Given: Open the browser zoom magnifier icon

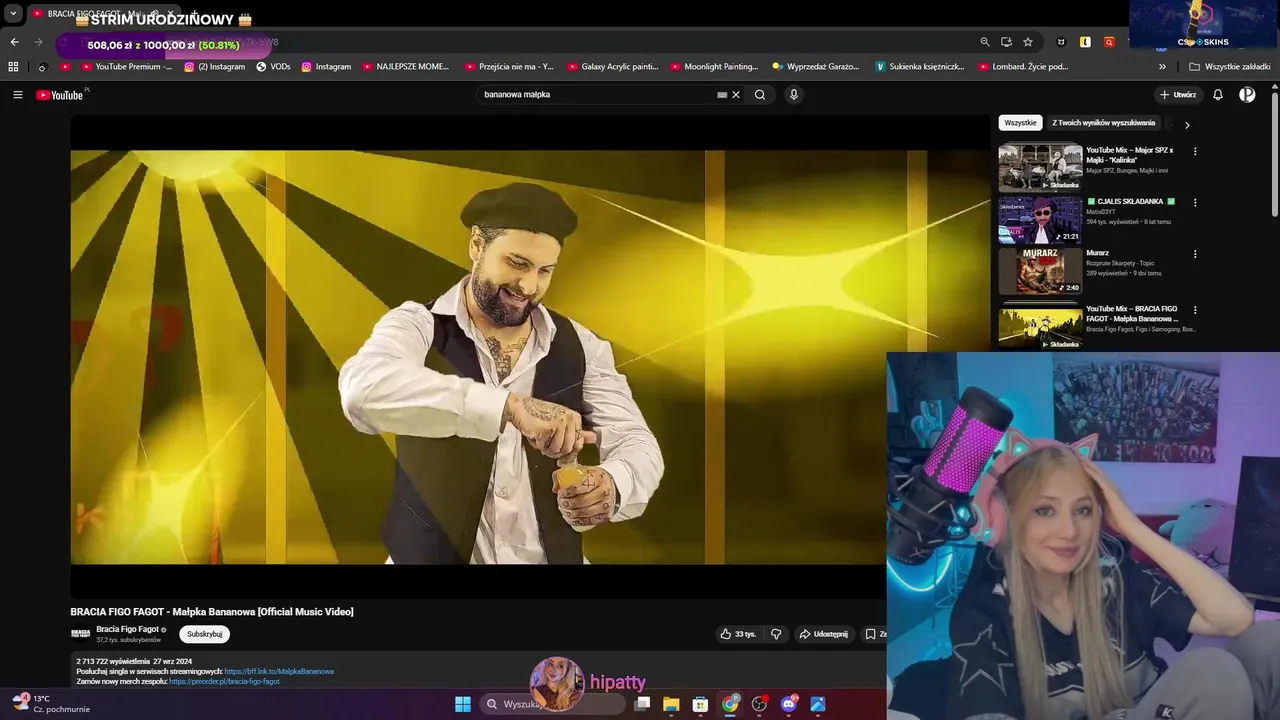Looking at the screenshot, I should [985, 42].
